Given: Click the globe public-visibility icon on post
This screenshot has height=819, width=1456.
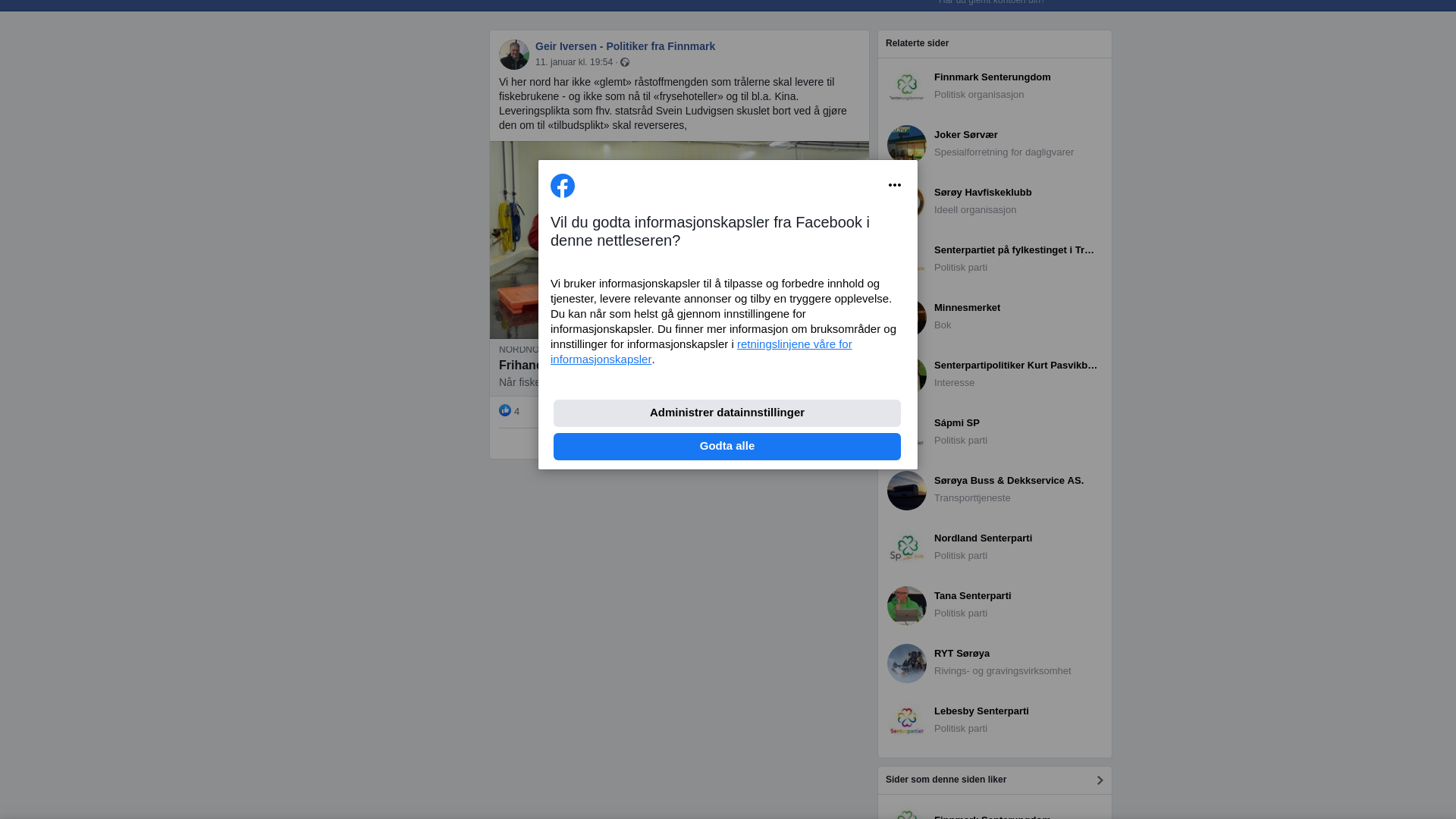Looking at the screenshot, I should tap(625, 62).
